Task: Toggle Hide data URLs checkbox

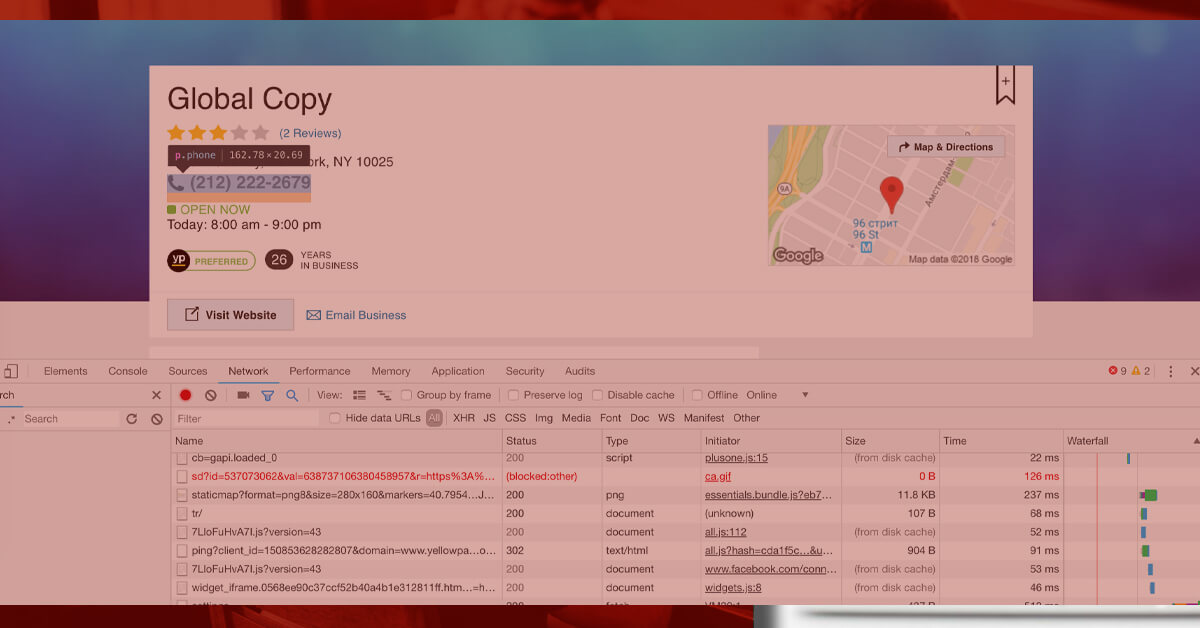Action: [335, 418]
